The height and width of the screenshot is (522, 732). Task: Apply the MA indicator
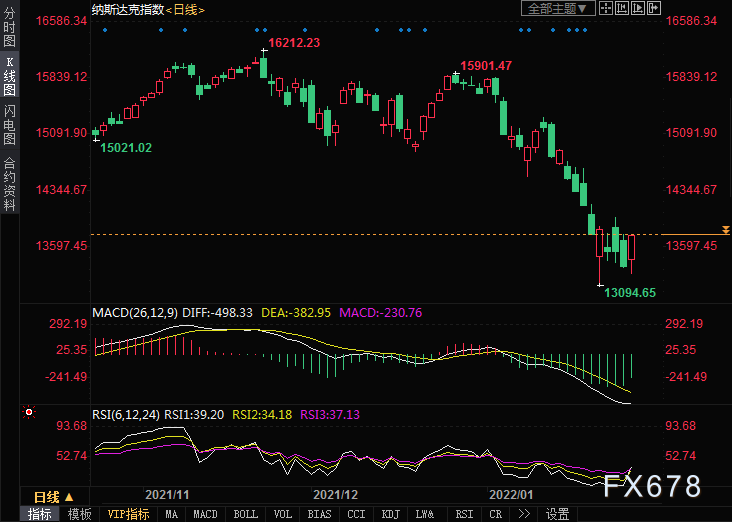tap(171, 514)
